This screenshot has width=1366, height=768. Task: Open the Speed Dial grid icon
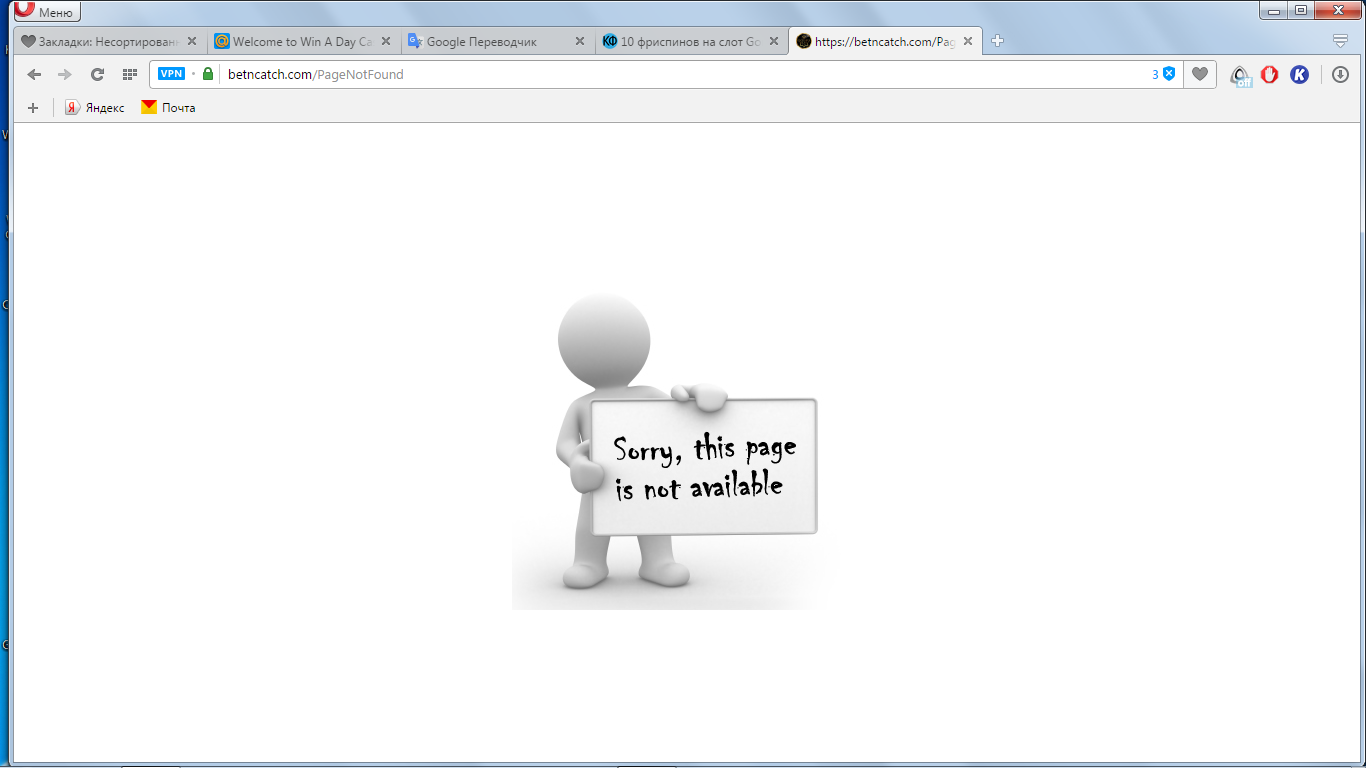click(x=129, y=74)
